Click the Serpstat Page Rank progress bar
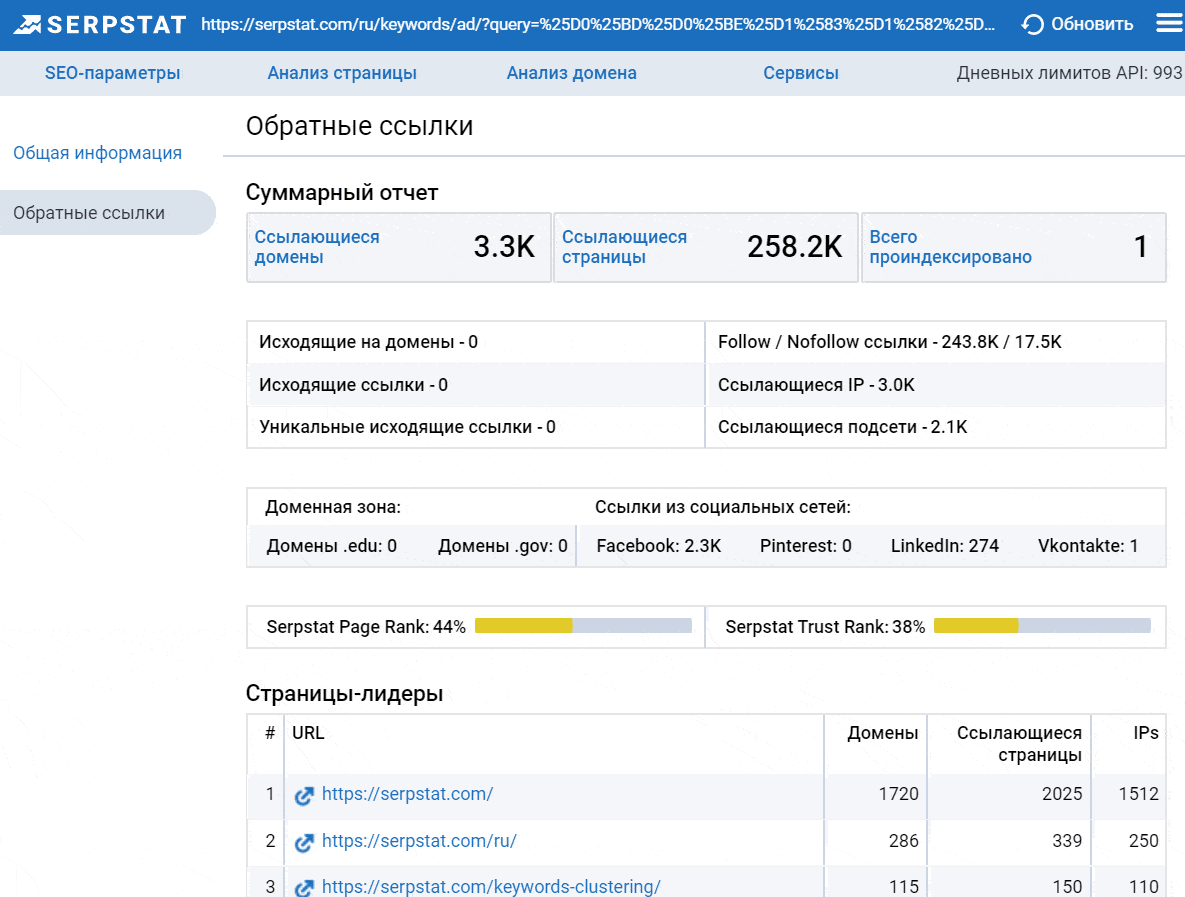Screen dimensions: 1185x897 click(x=583, y=626)
